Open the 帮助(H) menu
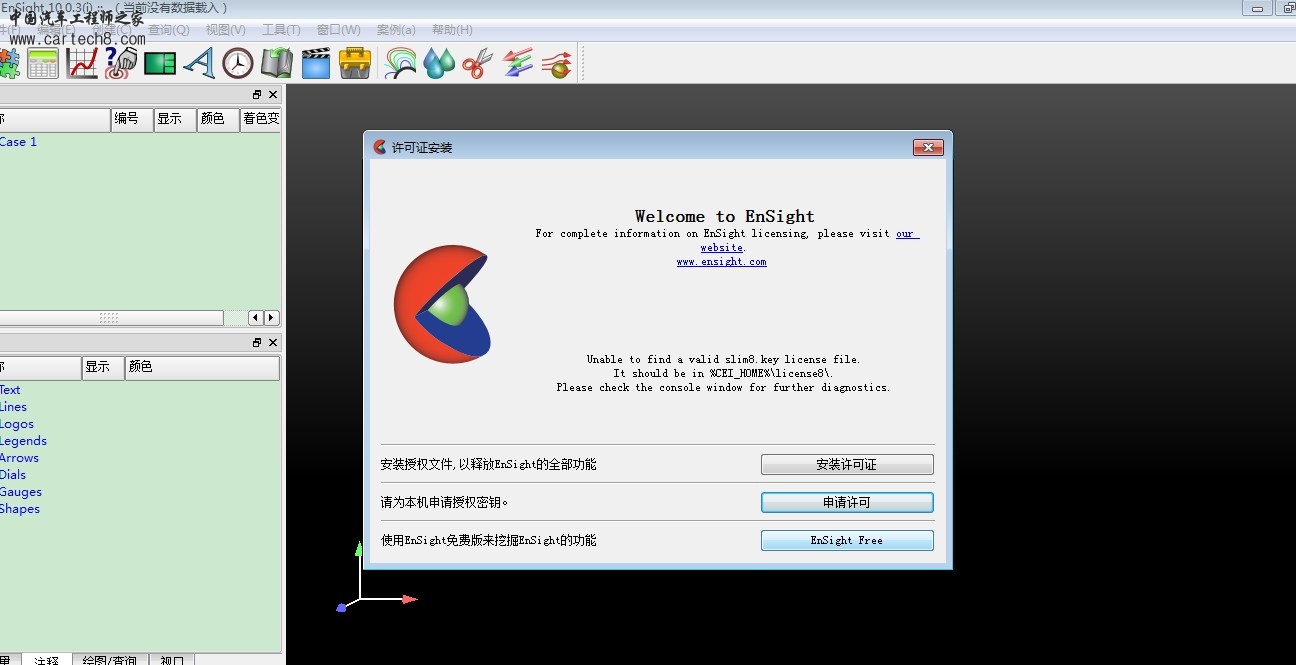The height and width of the screenshot is (665, 1296). click(452, 30)
